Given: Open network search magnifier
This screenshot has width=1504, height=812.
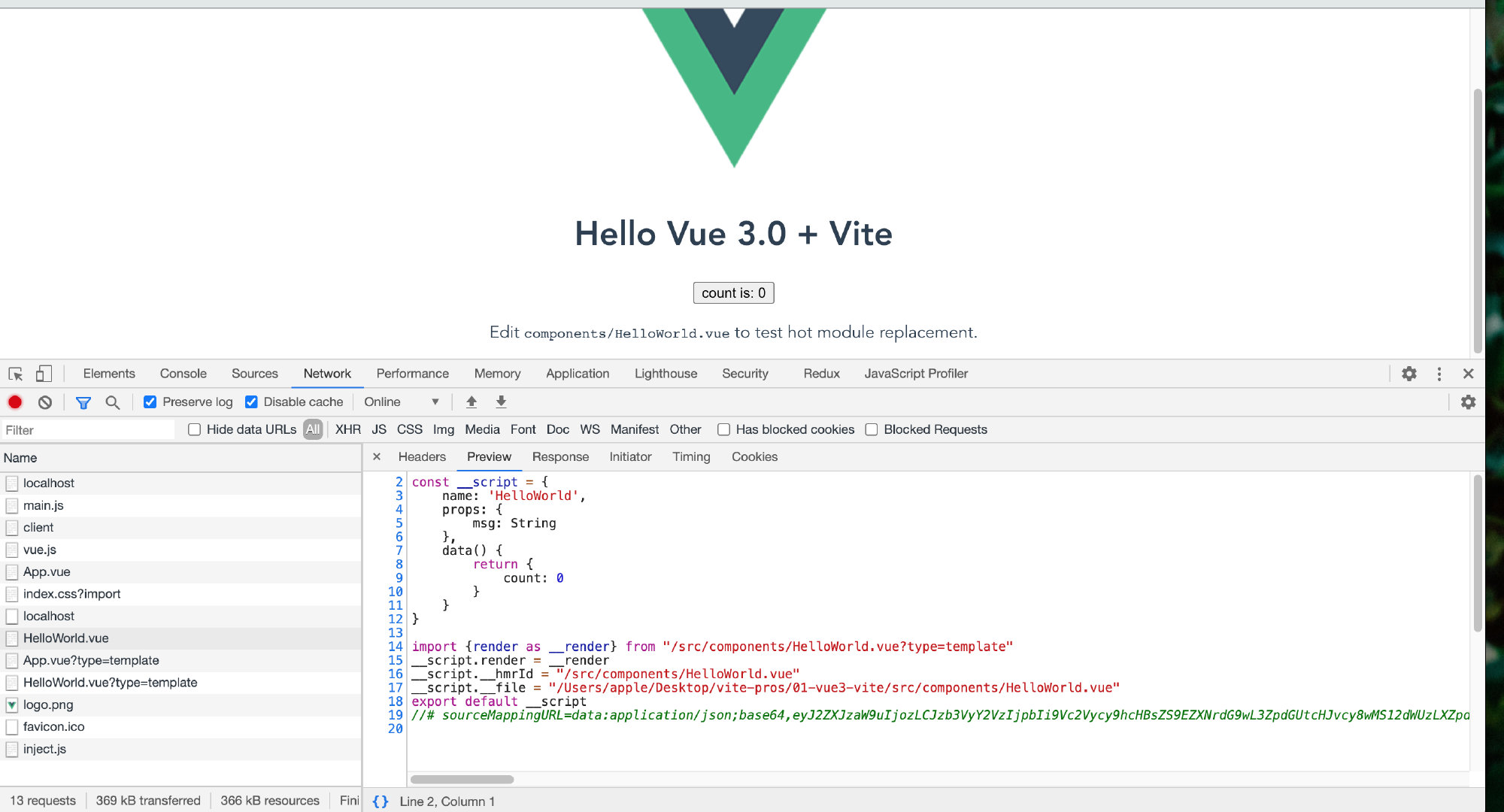Looking at the screenshot, I should (x=113, y=402).
